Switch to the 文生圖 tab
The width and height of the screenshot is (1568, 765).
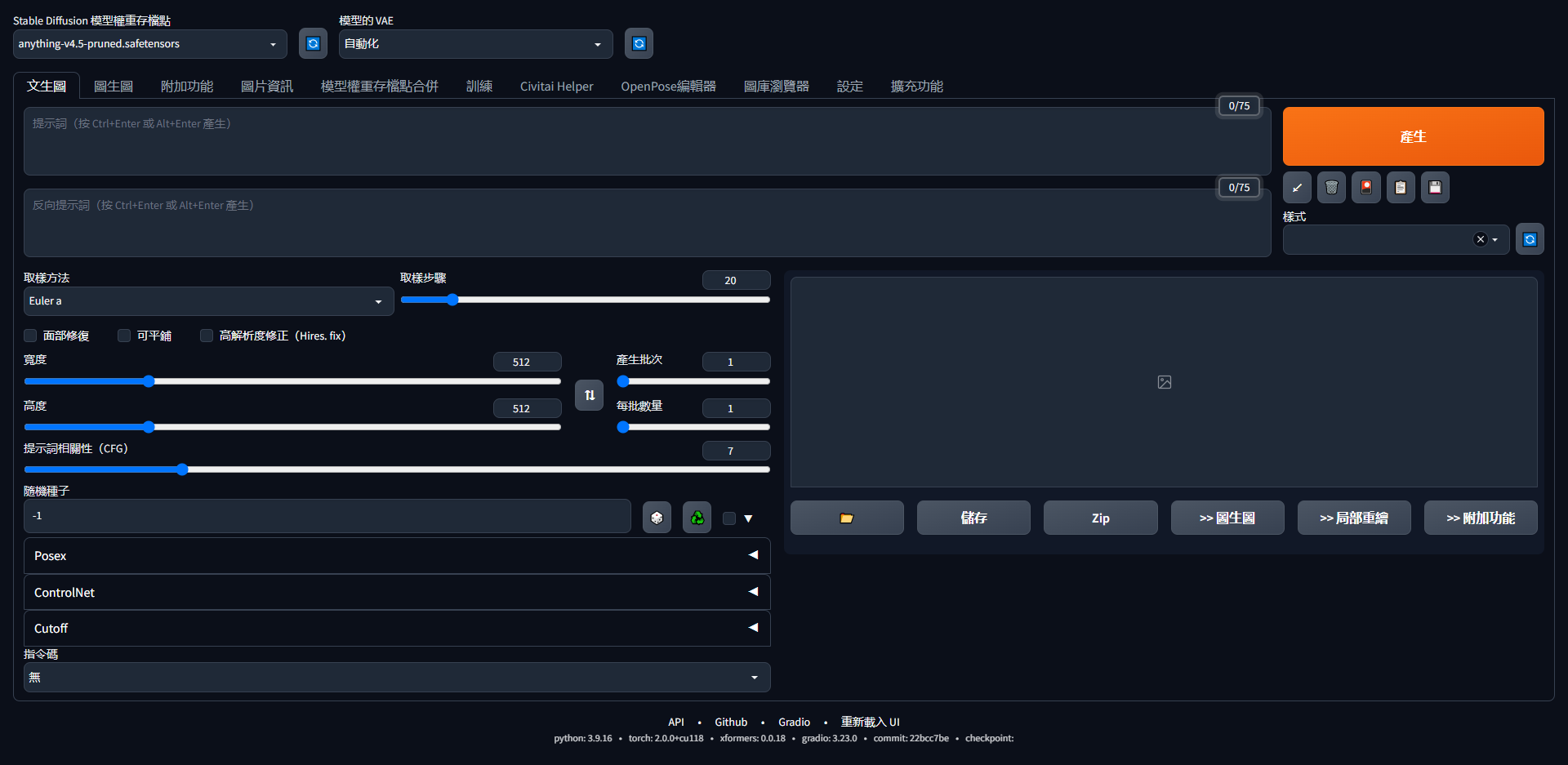point(47,86)
